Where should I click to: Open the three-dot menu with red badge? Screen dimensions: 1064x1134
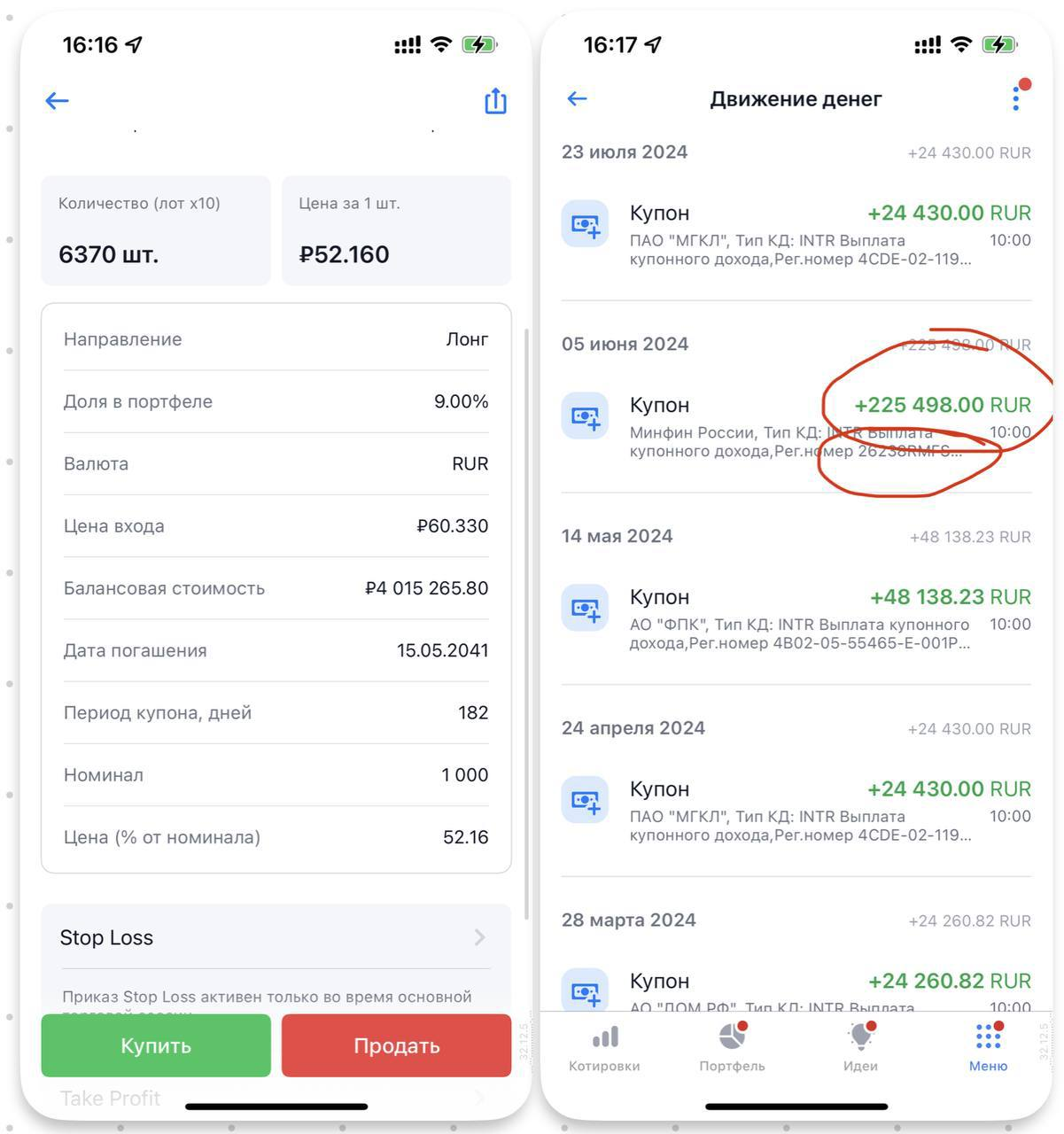(1018, 97)
